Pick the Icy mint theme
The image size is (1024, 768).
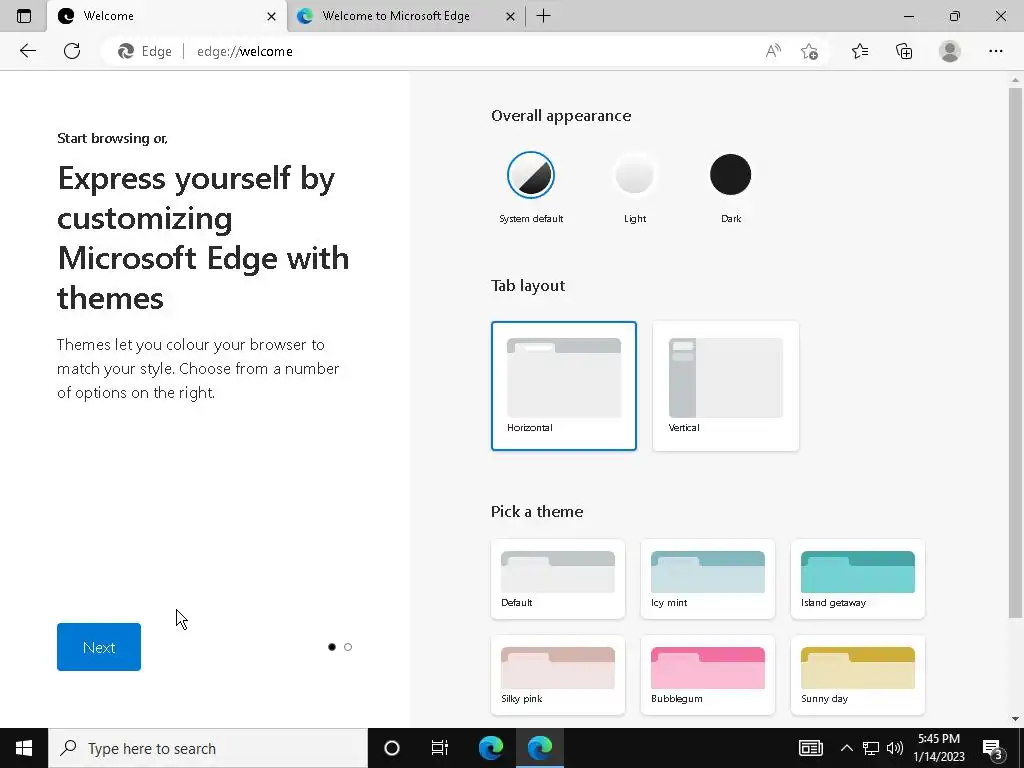(708, 579)
